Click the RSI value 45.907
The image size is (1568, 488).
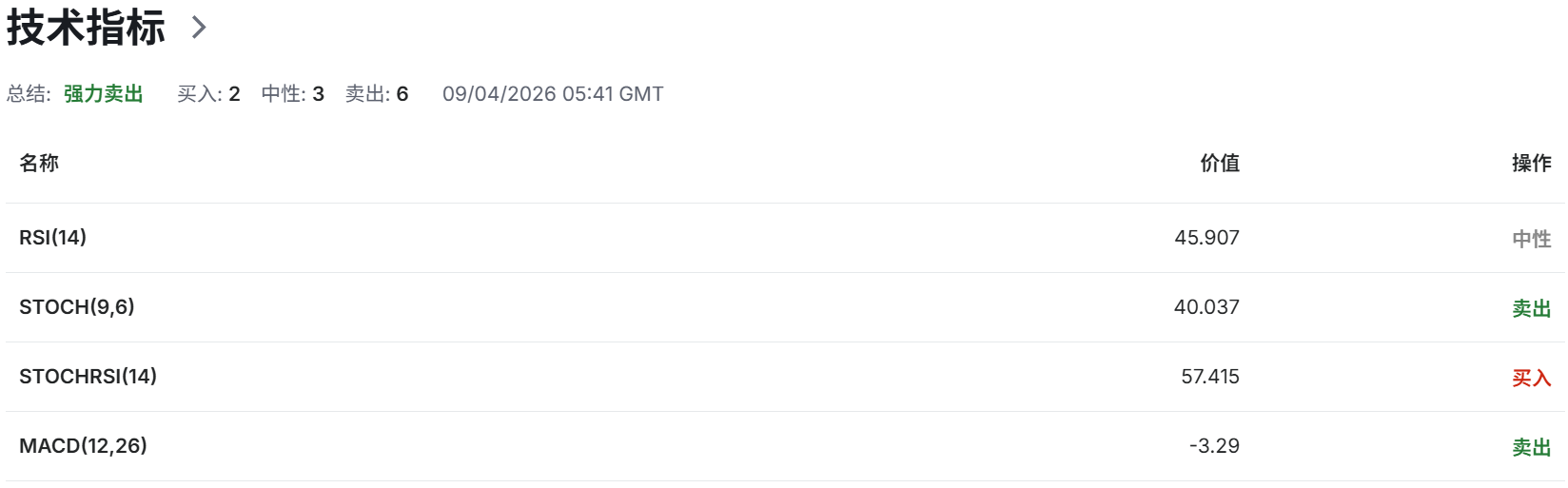[1207, 238]
